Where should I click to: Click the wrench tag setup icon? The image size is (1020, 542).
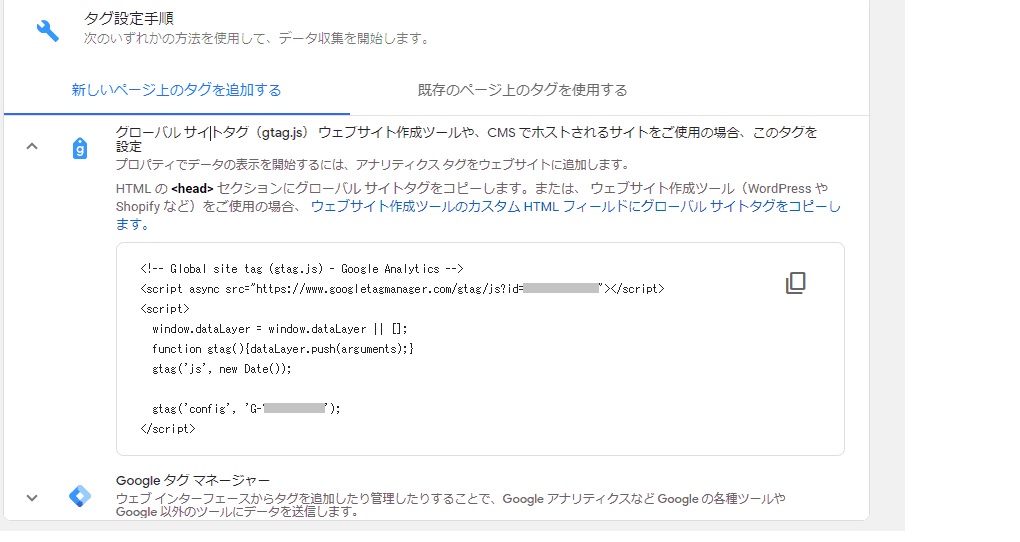pyautogui.click(x=47, y=31)
